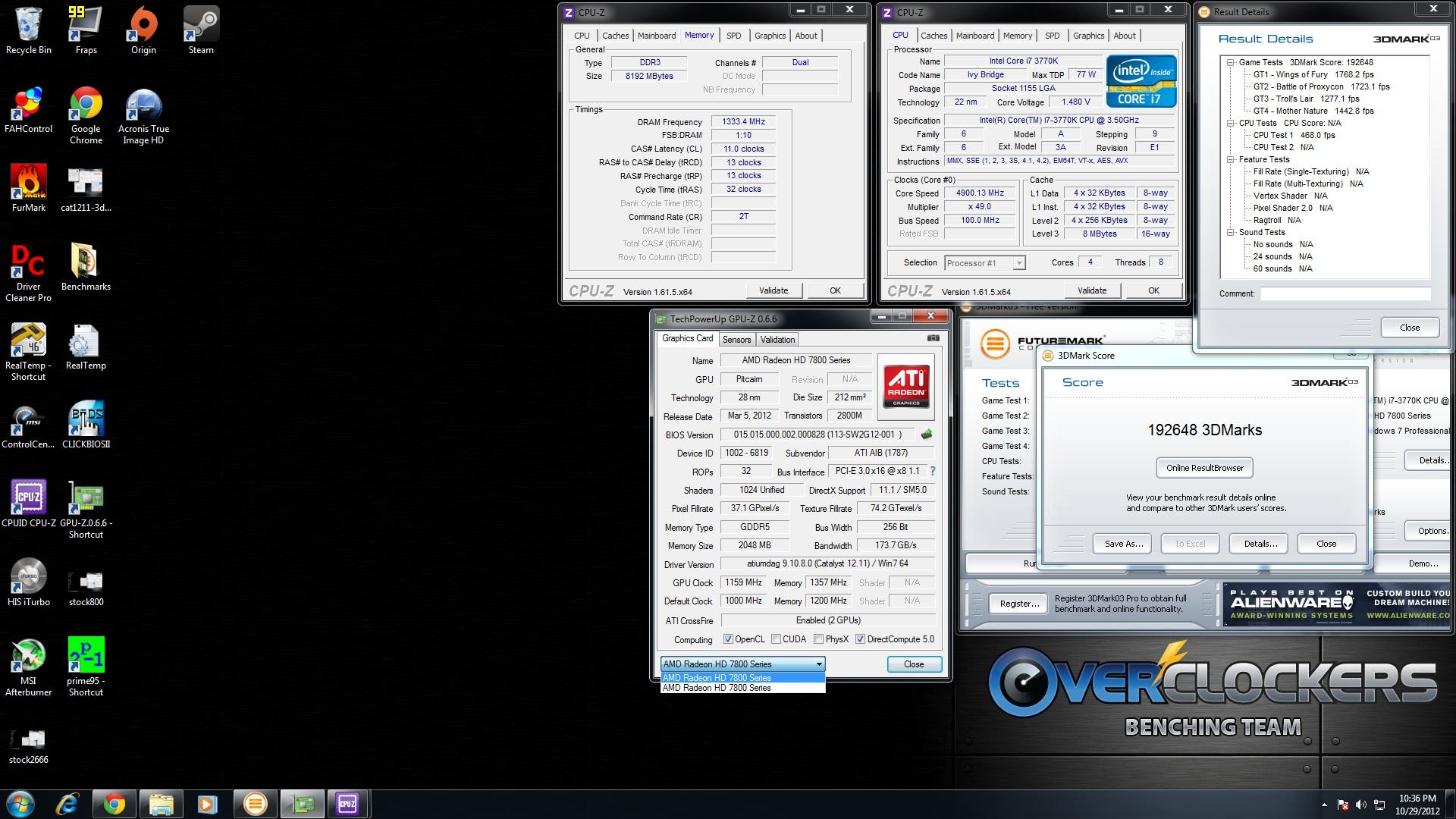The height and width of the screenshot is (819, 1456).
Task: Launch Fraps from the desktop
Action: tap(86, 30)
